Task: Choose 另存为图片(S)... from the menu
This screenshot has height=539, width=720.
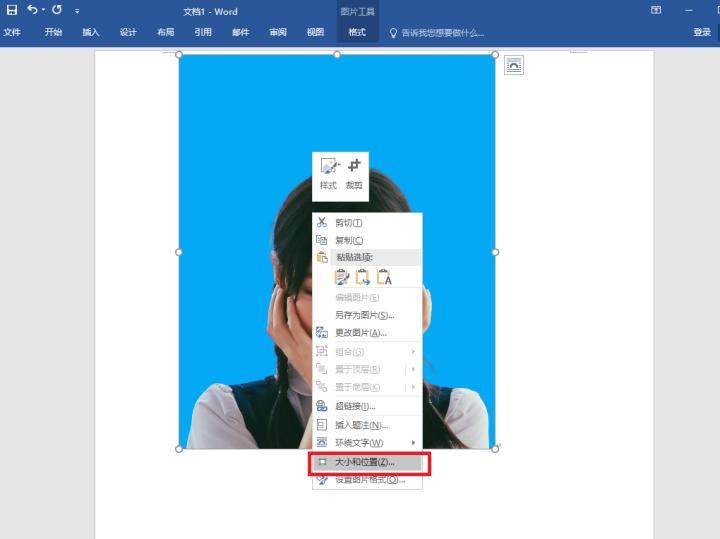Action: (367, 315)
